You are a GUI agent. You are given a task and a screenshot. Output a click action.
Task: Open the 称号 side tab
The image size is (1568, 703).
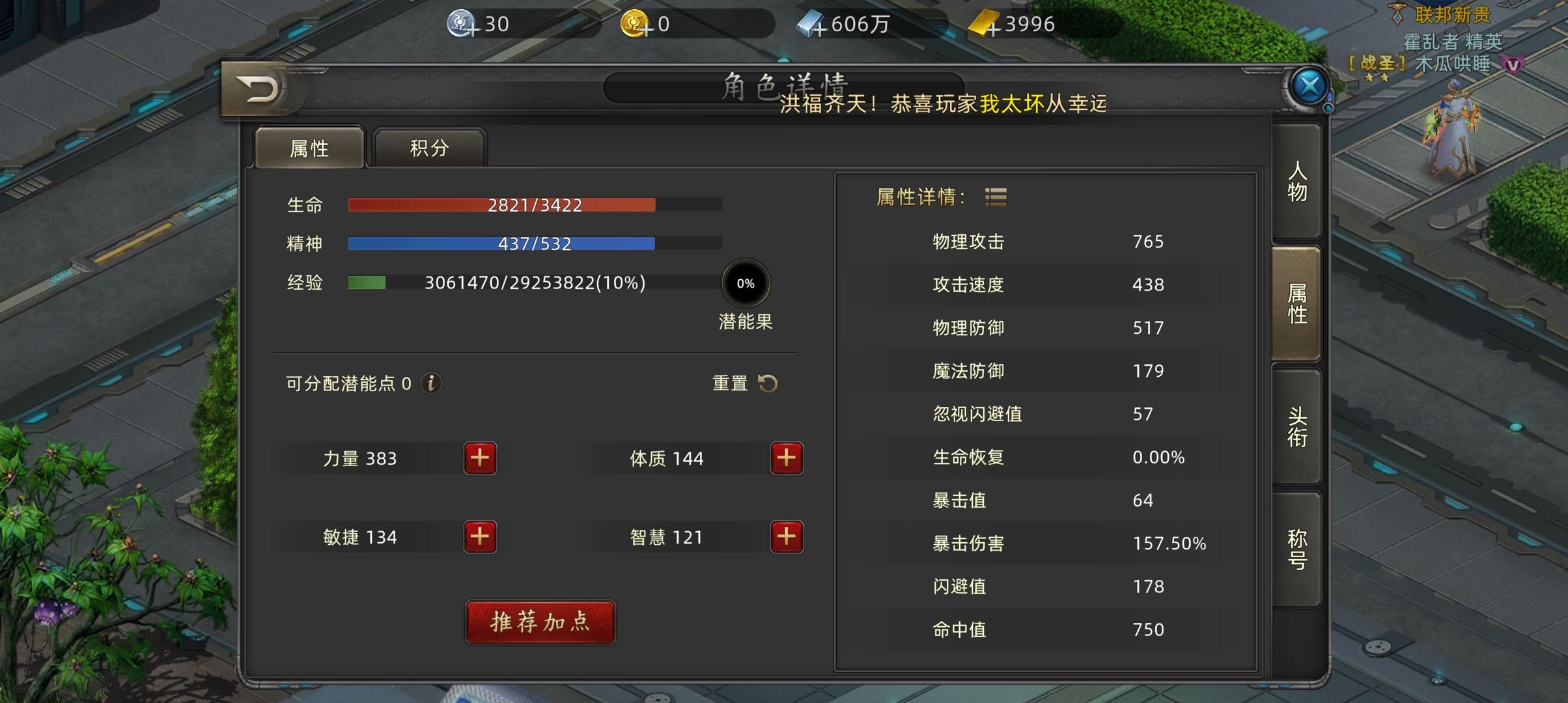tap(1296, 549)
